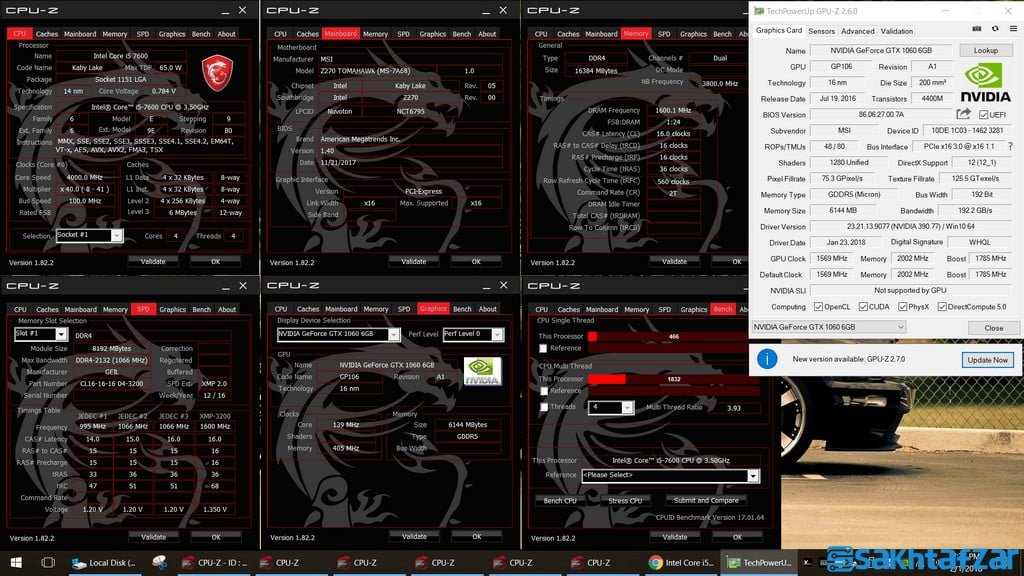Click the GPU-Z Name field GTX 1060 6GB

[x=880, y=50]
